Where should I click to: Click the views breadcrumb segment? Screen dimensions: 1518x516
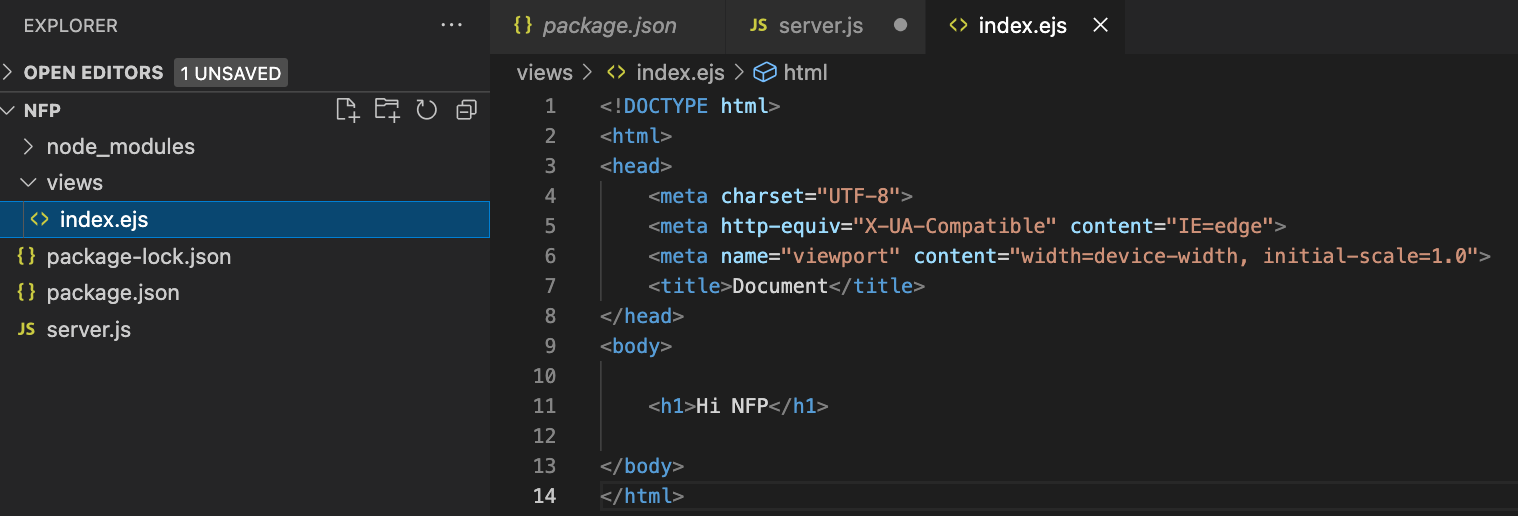click(x=544, y=72)
